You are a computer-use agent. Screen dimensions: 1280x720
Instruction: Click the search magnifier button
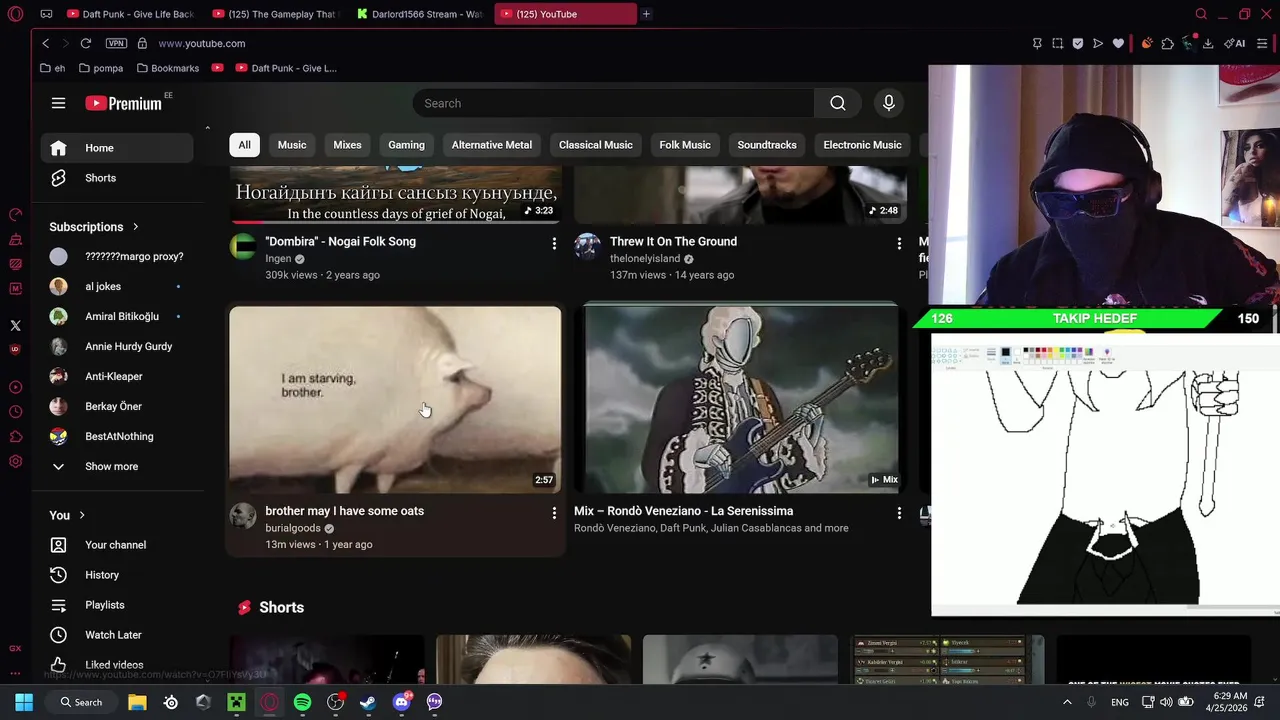[x=838, y=103]
